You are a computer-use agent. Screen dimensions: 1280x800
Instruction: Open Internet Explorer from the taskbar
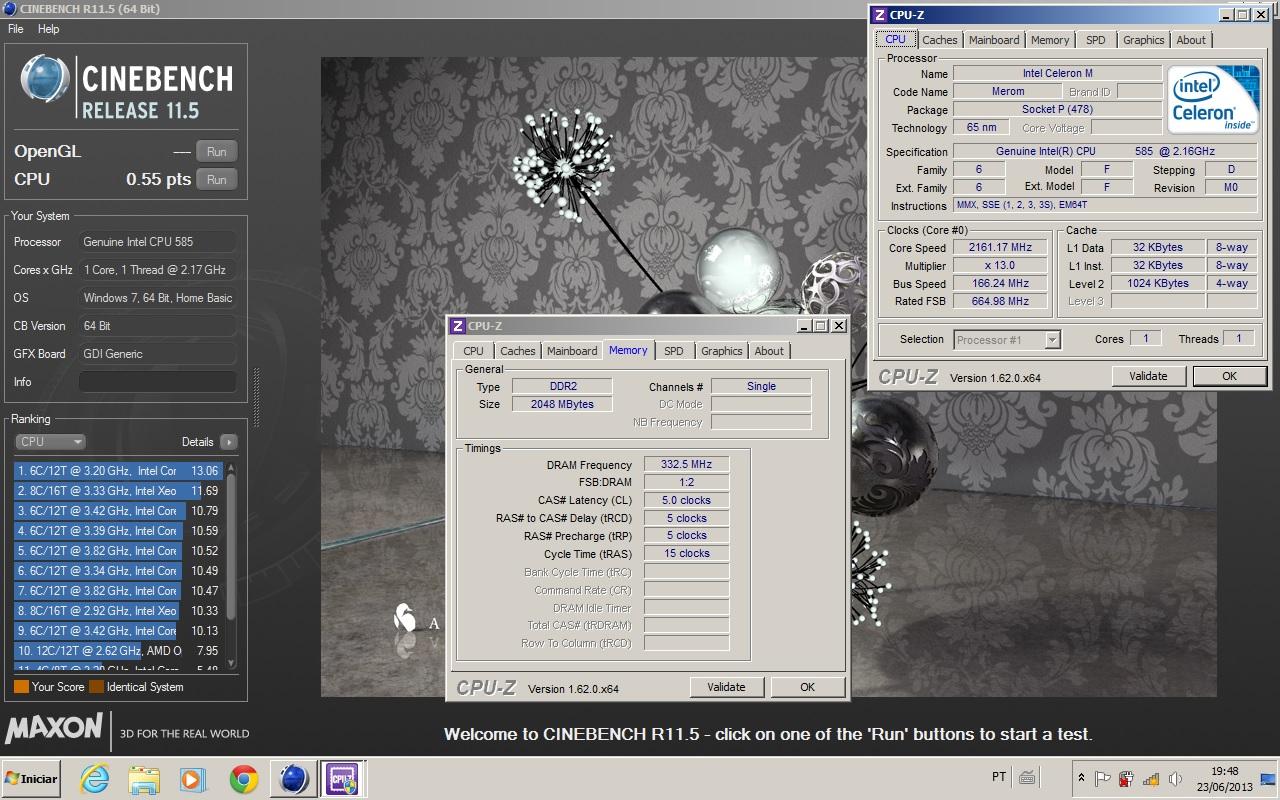[x=96, y=778]
